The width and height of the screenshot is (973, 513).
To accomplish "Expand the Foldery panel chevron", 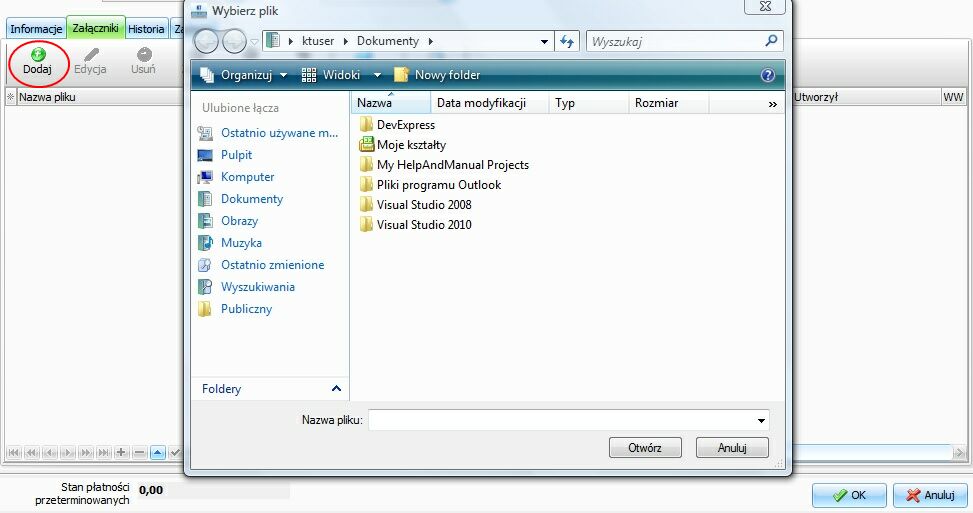I will tap(336, 389).
